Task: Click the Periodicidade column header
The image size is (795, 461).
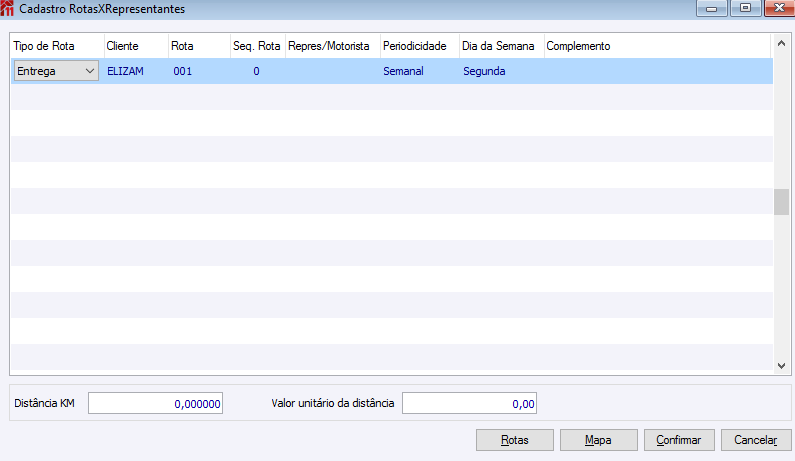Action: [x=420, y=46]
